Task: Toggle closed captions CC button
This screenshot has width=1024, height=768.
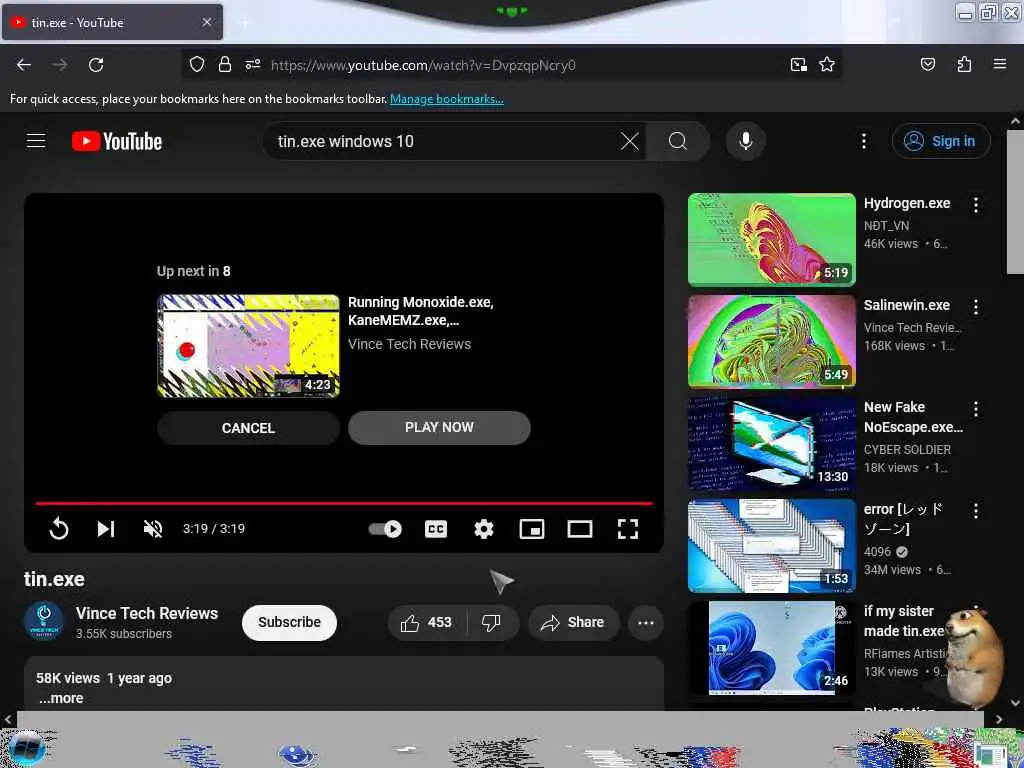Action: pos(436,528)
